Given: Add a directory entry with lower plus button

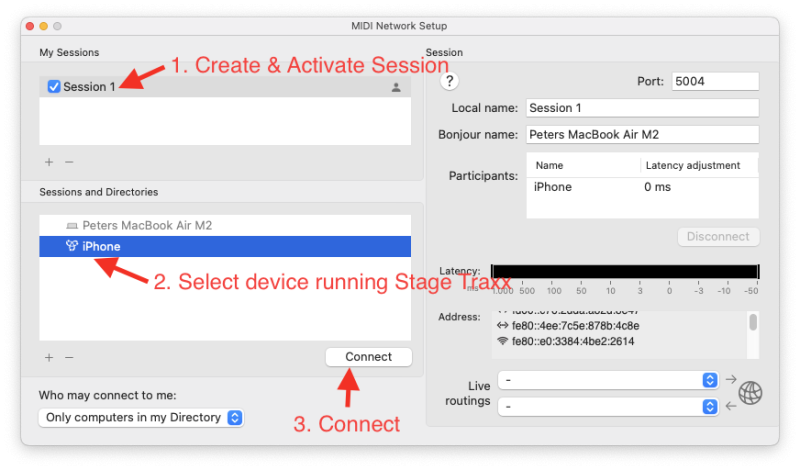Looking at the screenshot, I should [49, 357].
